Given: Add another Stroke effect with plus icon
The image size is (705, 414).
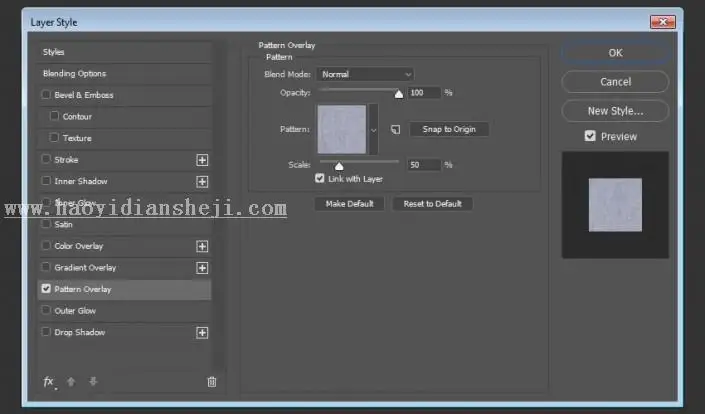Looking at the screenshot, I should [202, 160].
